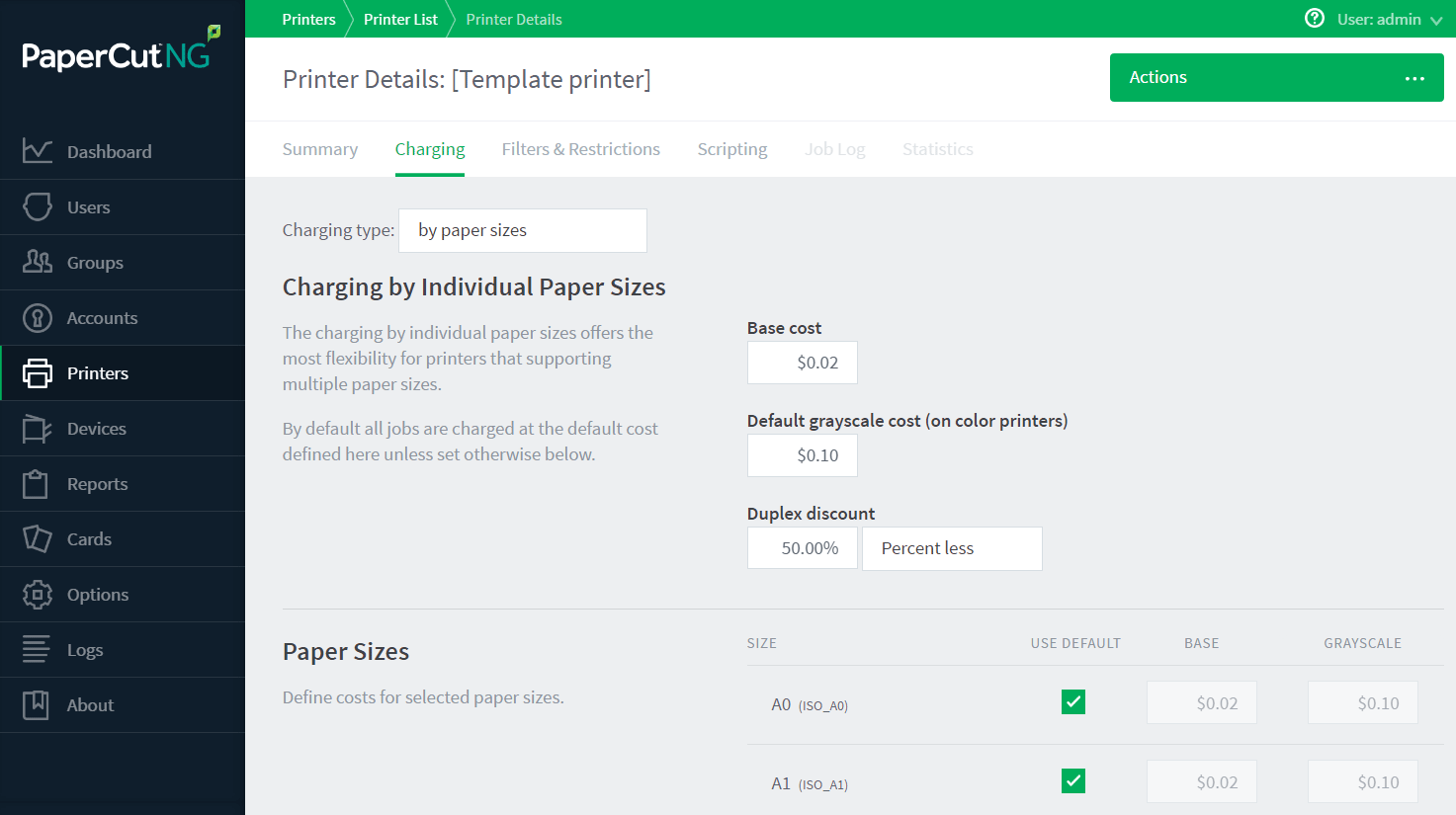Click A1 grayscale cost field
The image size is (1456, 815).
coord(1363,781)
